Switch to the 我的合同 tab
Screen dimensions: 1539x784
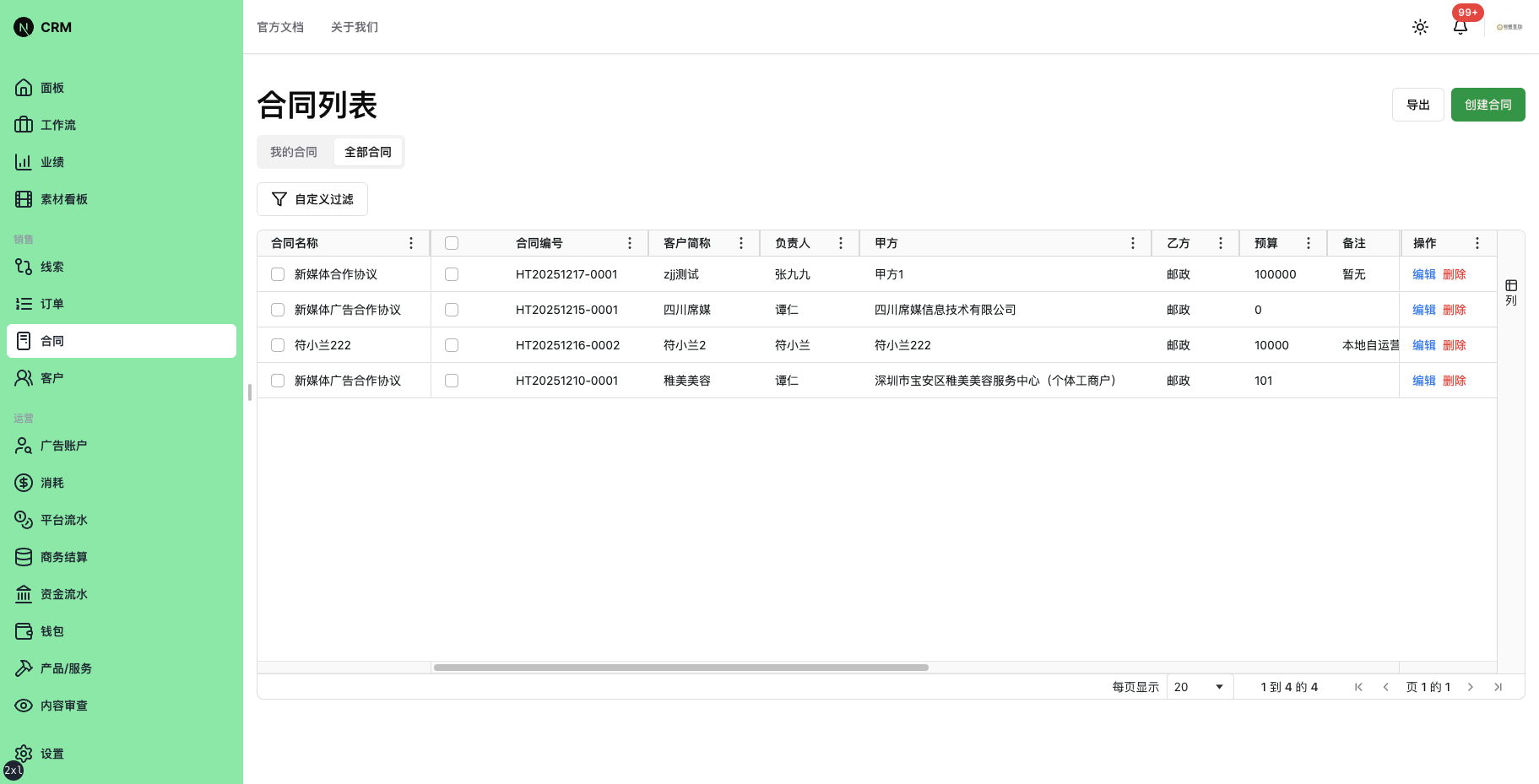click(294, 151)
